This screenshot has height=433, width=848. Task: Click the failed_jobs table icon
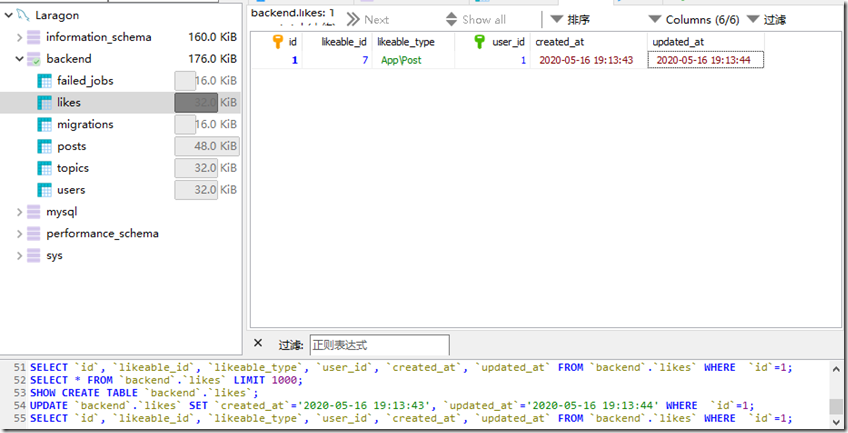pyautogui.click(x=44, y=81)
